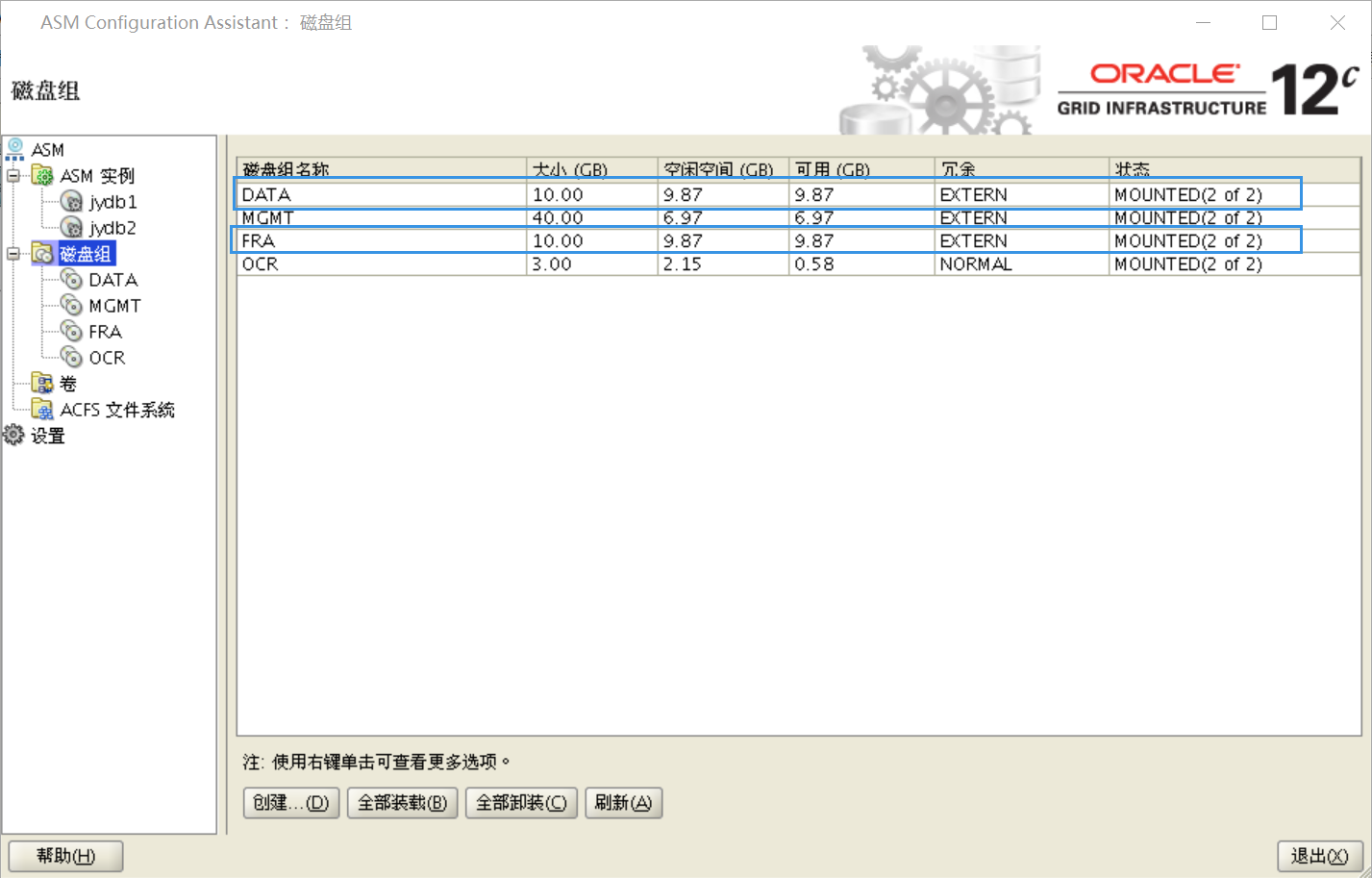Collapse the ASM 实例 tree node
1372x878 pixels.
(13, 175)
